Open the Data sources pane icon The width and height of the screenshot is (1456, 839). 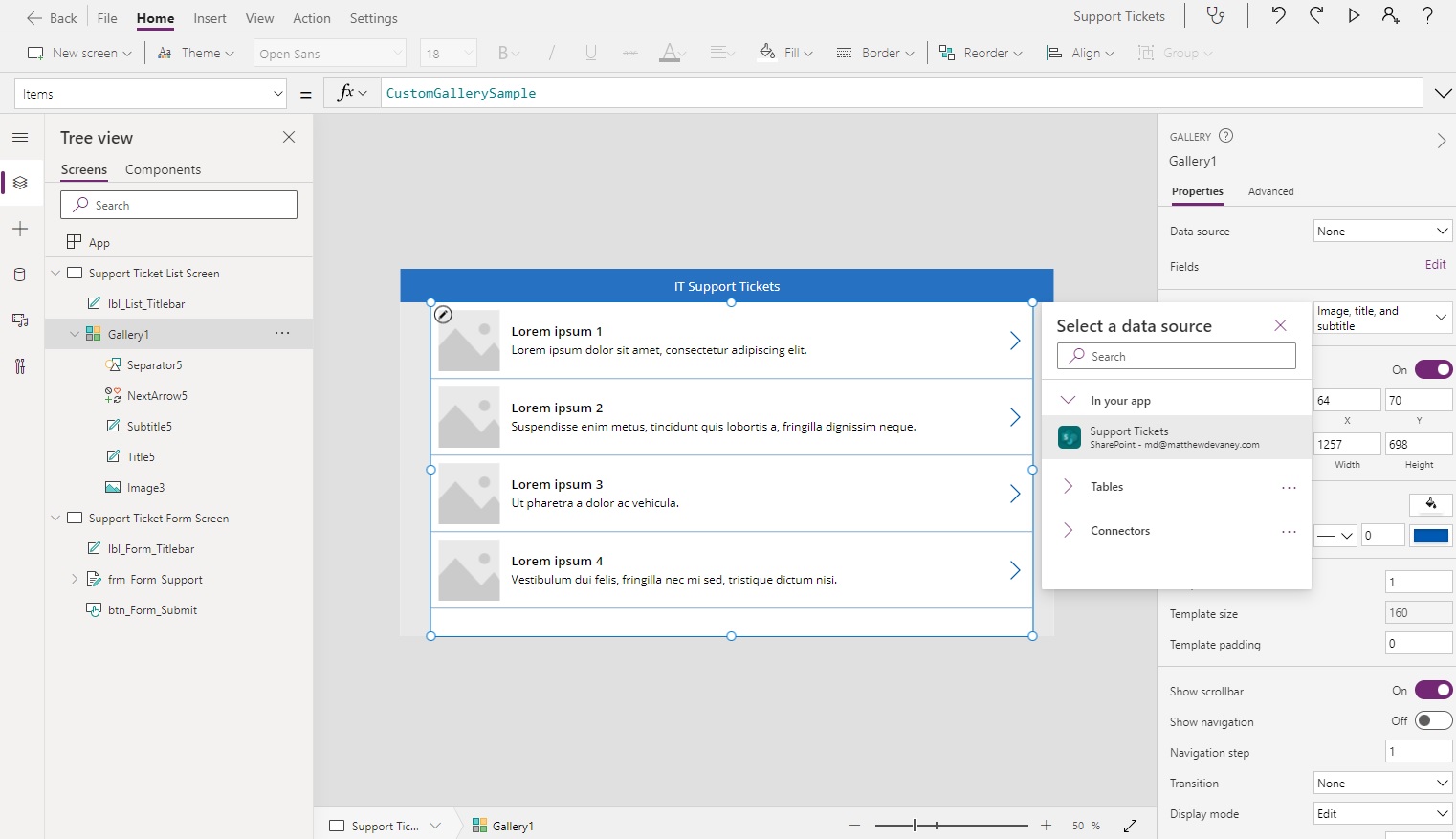pos(20,275)
